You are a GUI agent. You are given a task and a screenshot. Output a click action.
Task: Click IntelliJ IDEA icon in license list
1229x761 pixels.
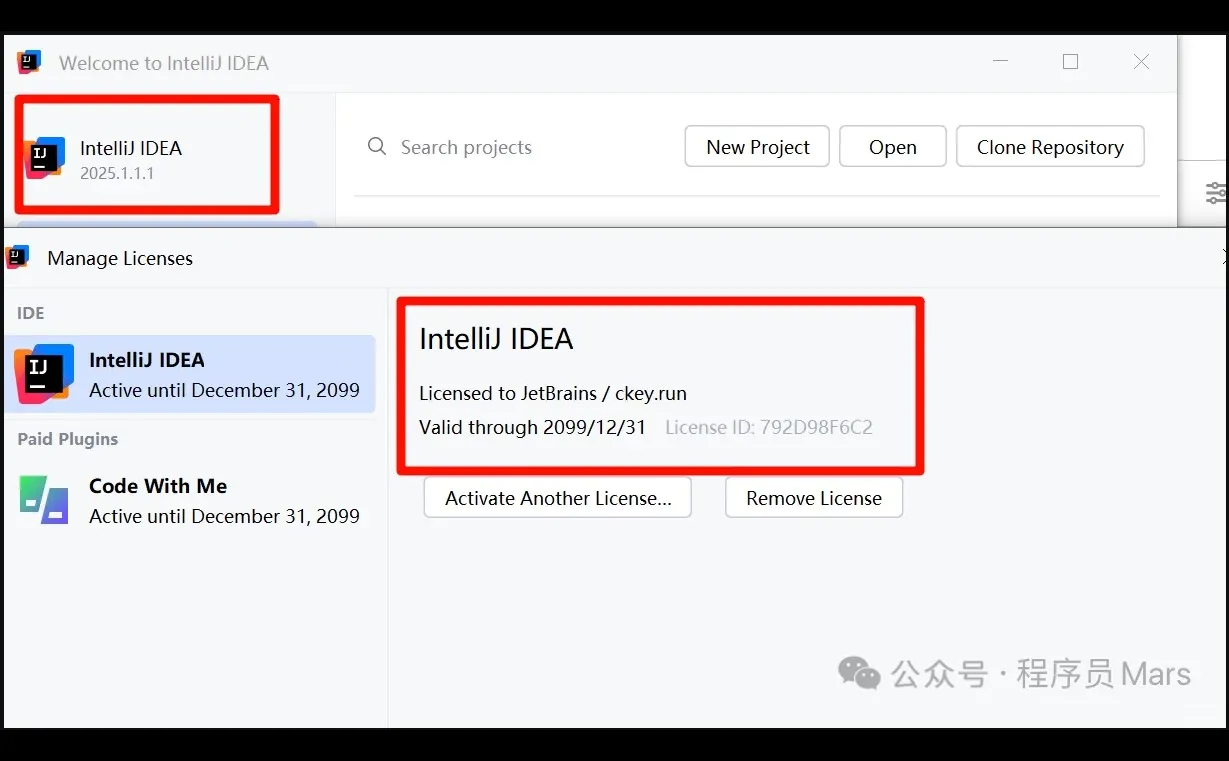coord(44,373)
